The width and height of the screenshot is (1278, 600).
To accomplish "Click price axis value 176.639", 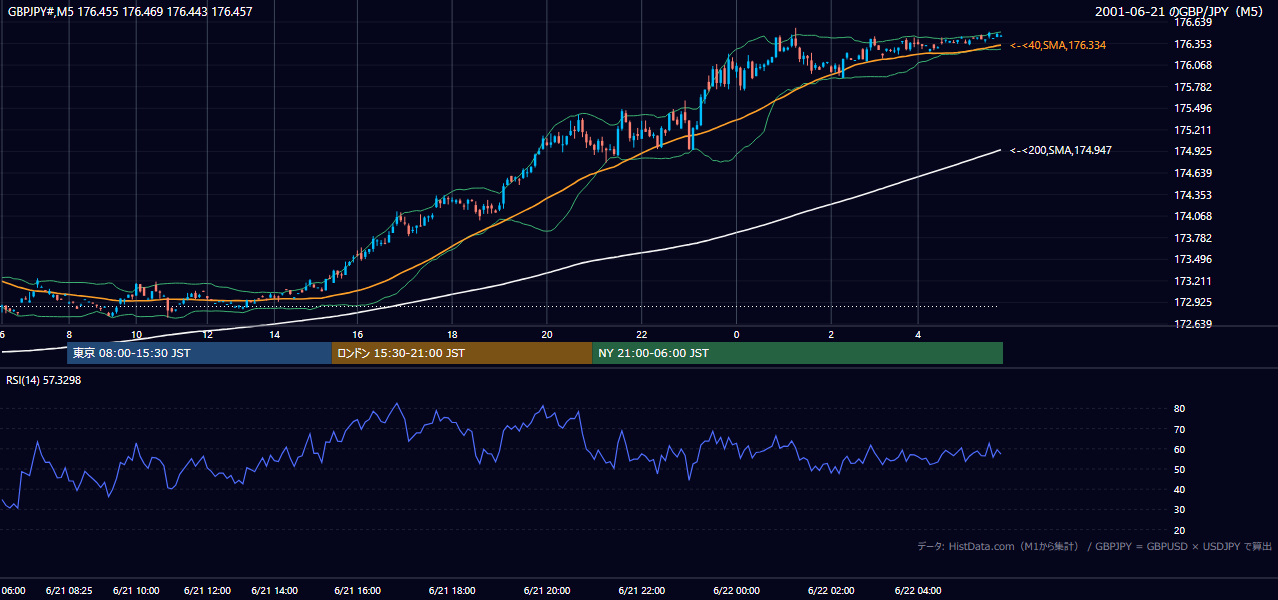I will [1193, 22].
